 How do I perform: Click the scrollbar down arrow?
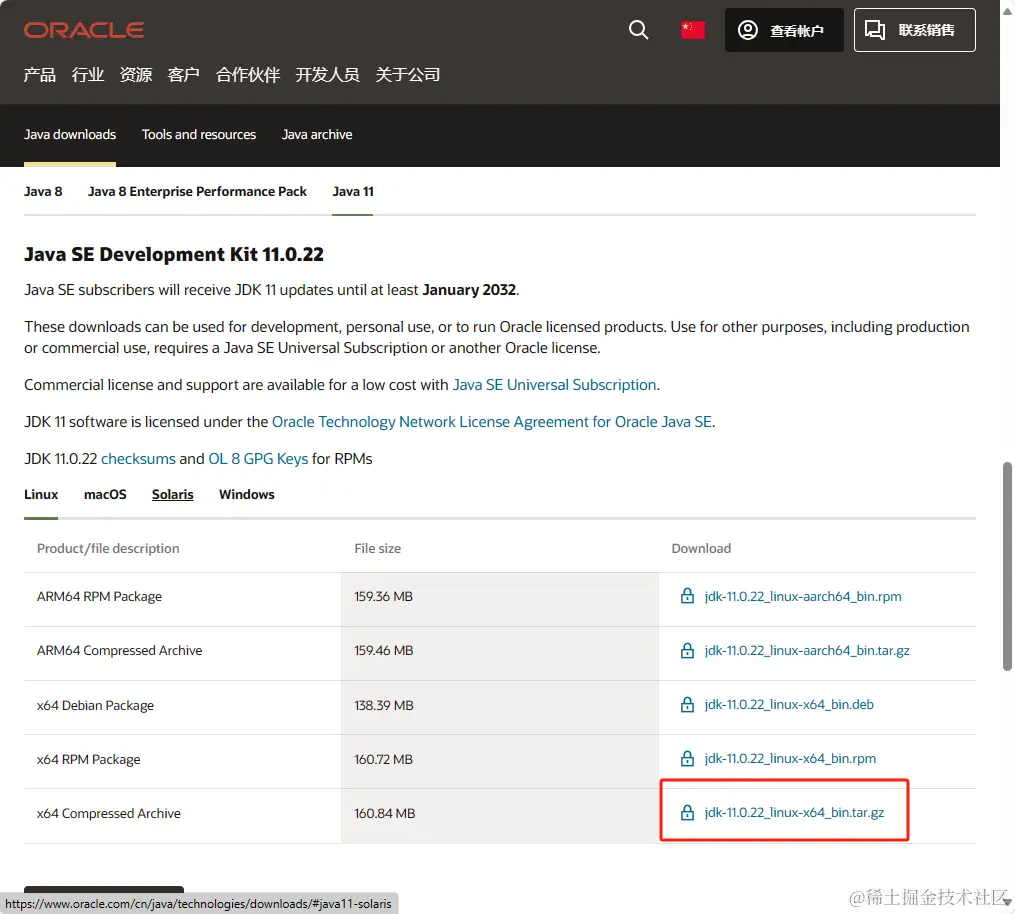1007,902
